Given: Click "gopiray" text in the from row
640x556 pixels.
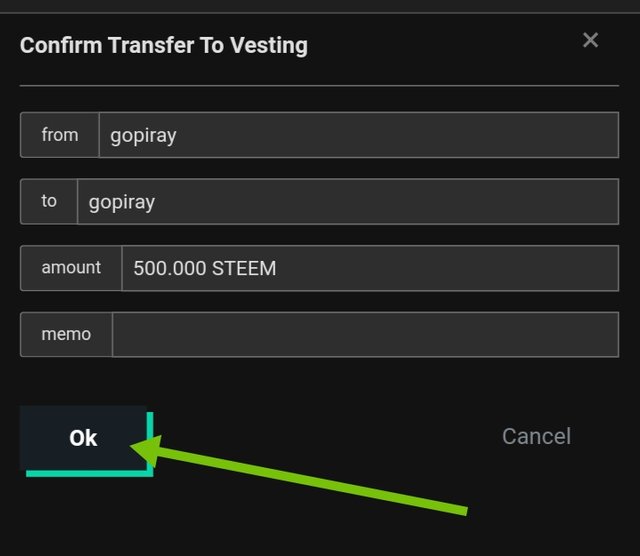Looking at the screenshot, I should pos(143,135).
